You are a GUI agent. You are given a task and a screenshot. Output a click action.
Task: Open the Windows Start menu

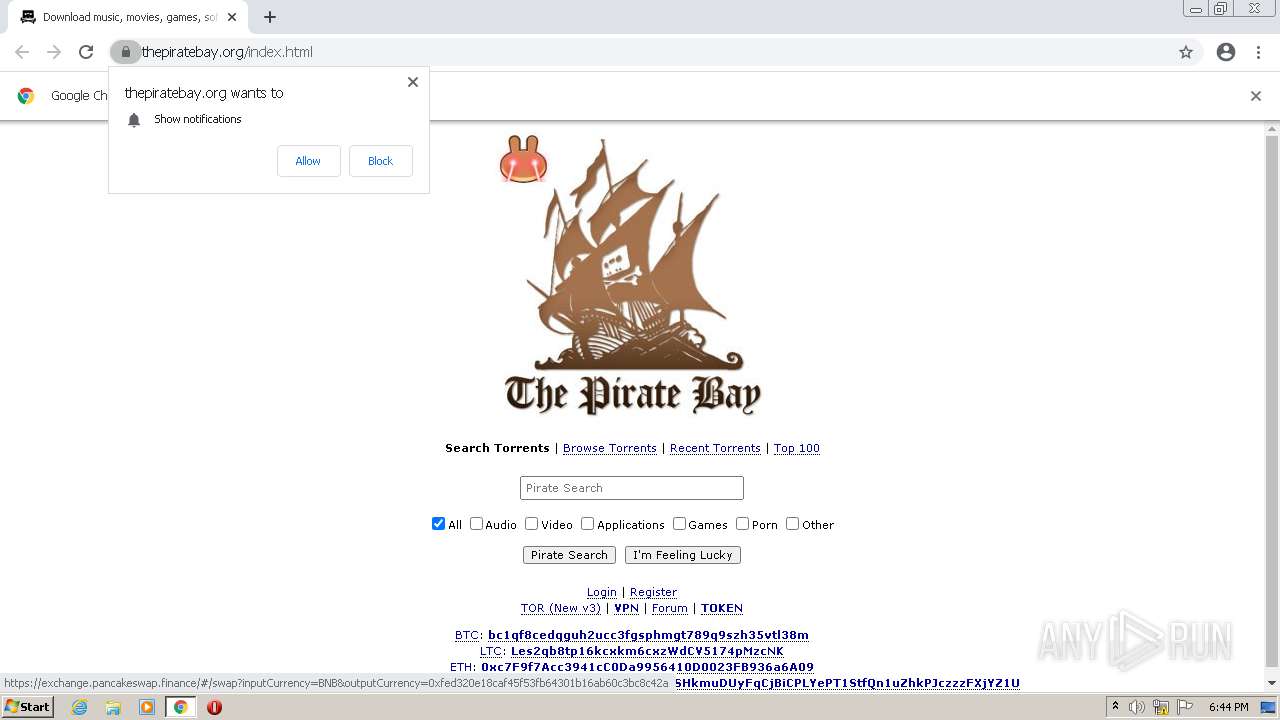27,707
